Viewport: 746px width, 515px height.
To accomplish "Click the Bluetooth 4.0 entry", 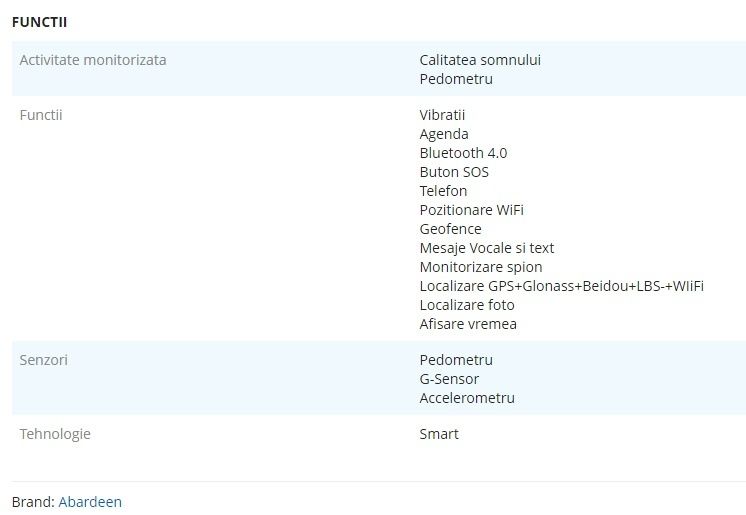I will (x=463, y=153).
